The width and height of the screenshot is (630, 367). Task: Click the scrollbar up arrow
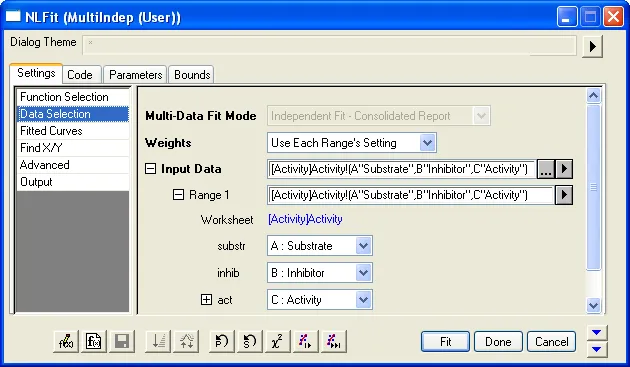[593, 96]
